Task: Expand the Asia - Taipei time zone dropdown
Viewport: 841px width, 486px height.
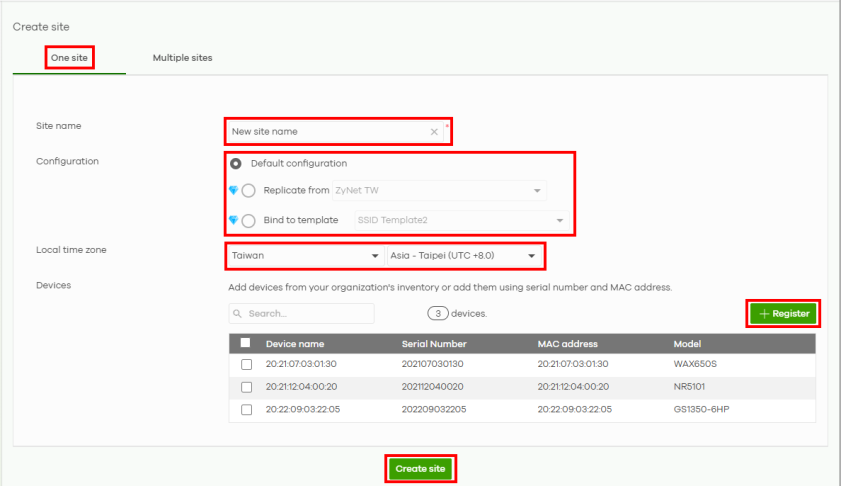Action: (465, 256)
